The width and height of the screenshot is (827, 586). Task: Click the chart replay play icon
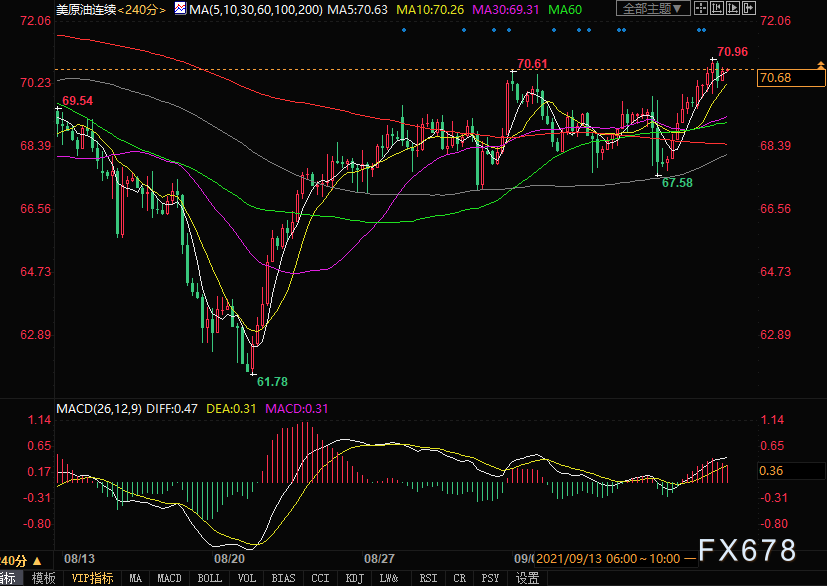[x=733, y=8]
